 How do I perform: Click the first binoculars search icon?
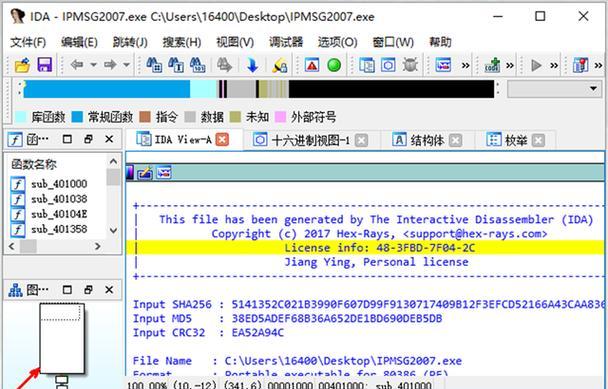click(x=154, y=65)
